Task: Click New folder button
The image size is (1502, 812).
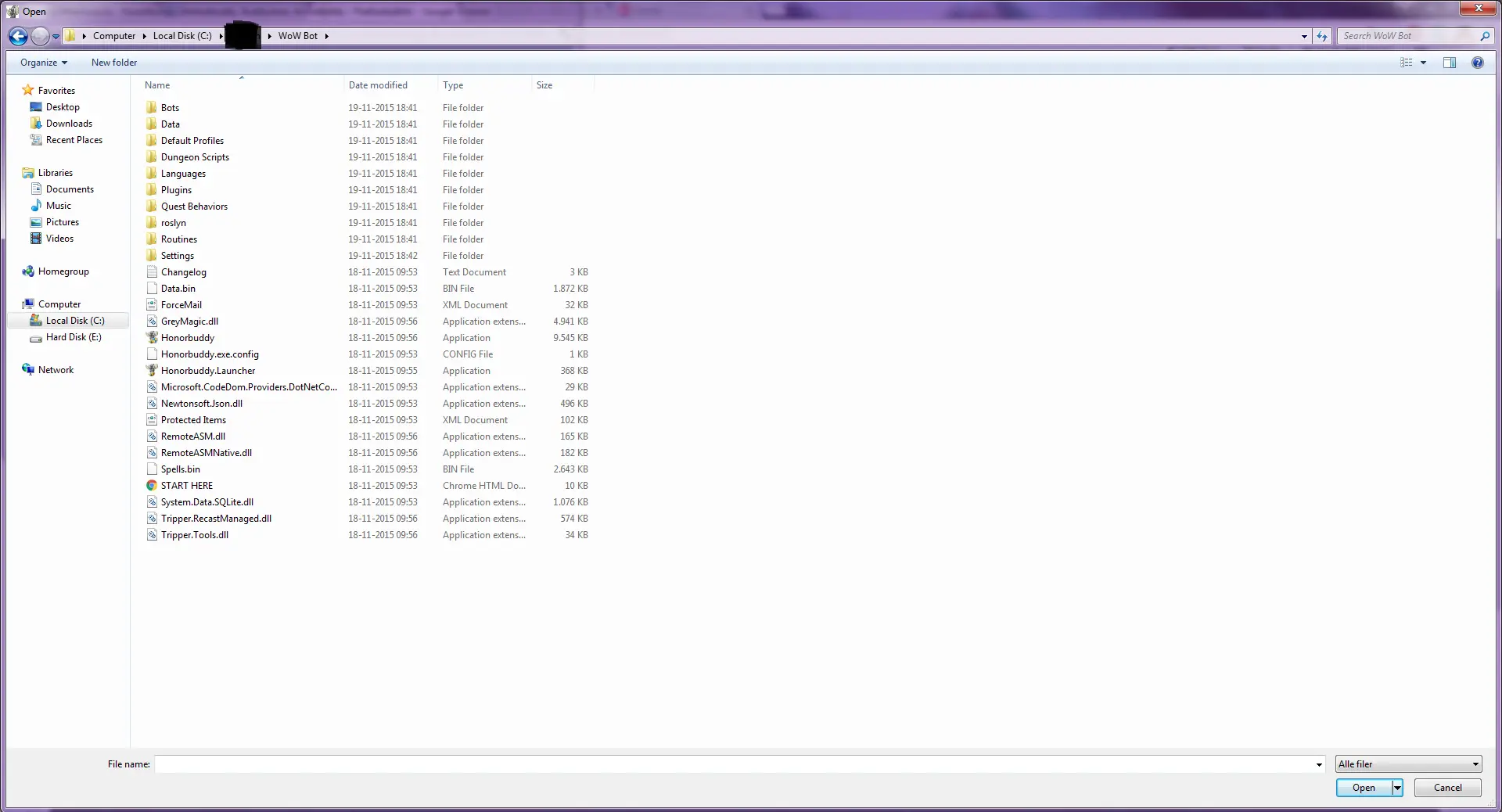Action: pyautogui.click(x=114, y=63)
